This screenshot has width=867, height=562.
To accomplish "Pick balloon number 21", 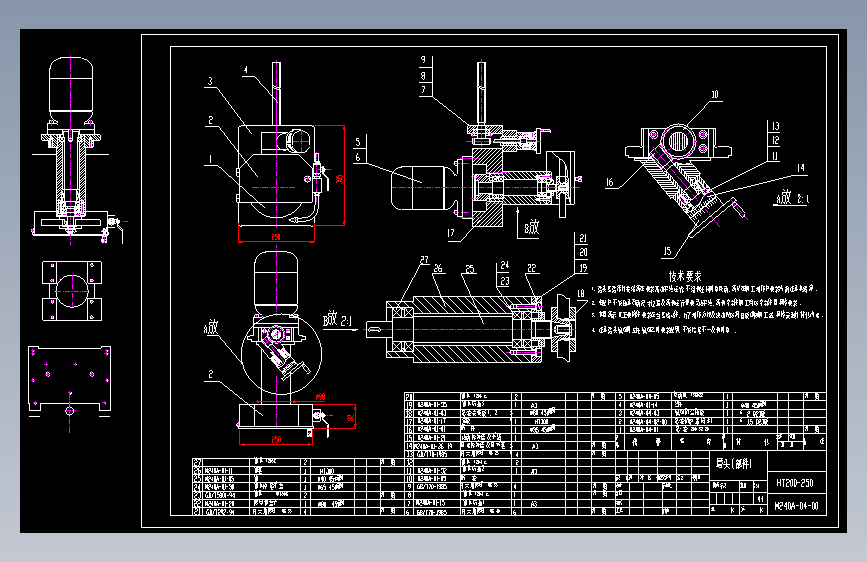I will 583,238.
